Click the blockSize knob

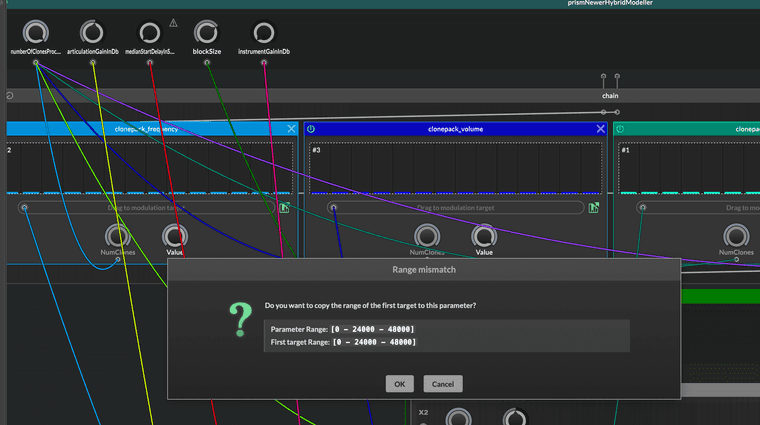[206, 33]
